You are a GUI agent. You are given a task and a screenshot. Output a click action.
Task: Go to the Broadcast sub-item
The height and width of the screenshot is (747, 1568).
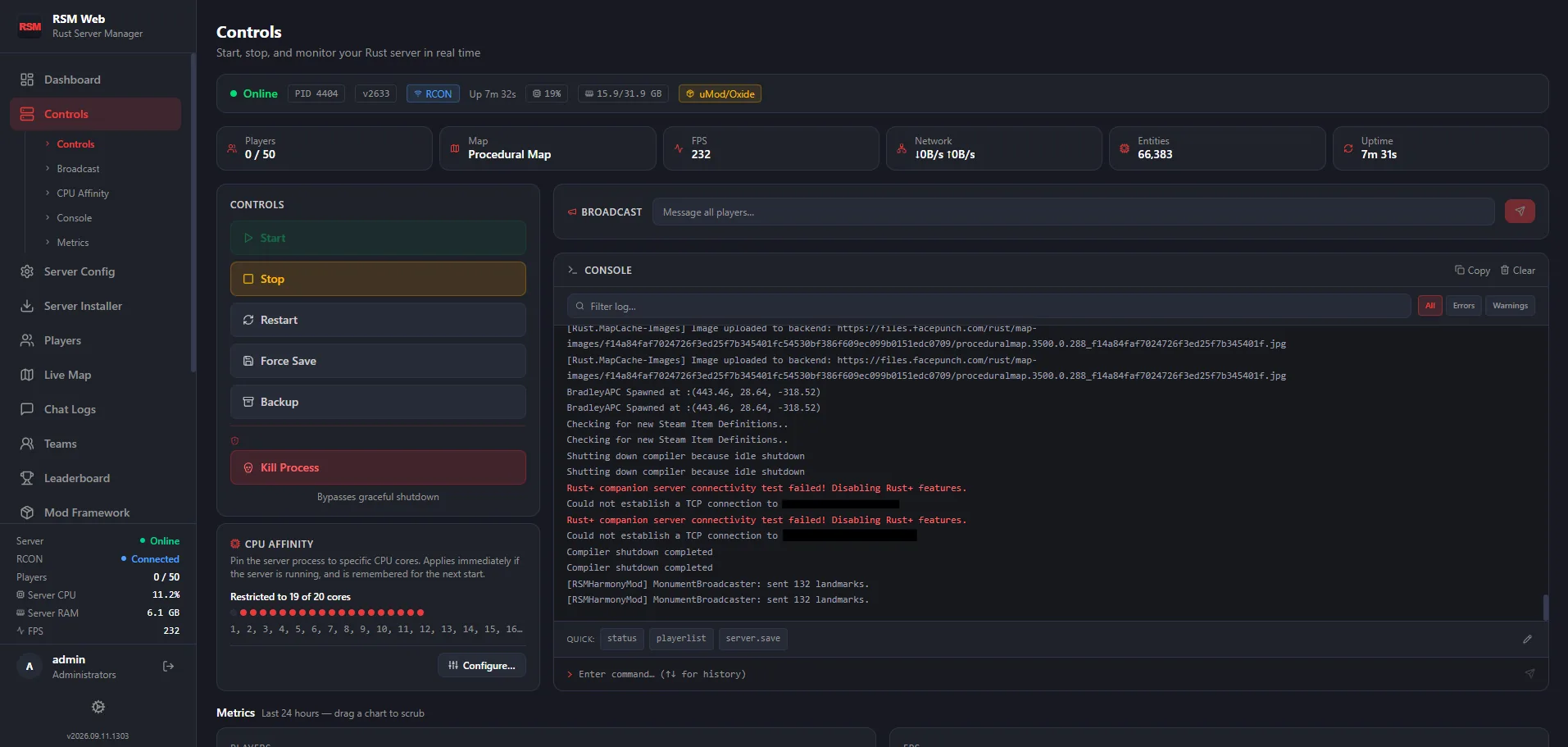coord(78,169)
